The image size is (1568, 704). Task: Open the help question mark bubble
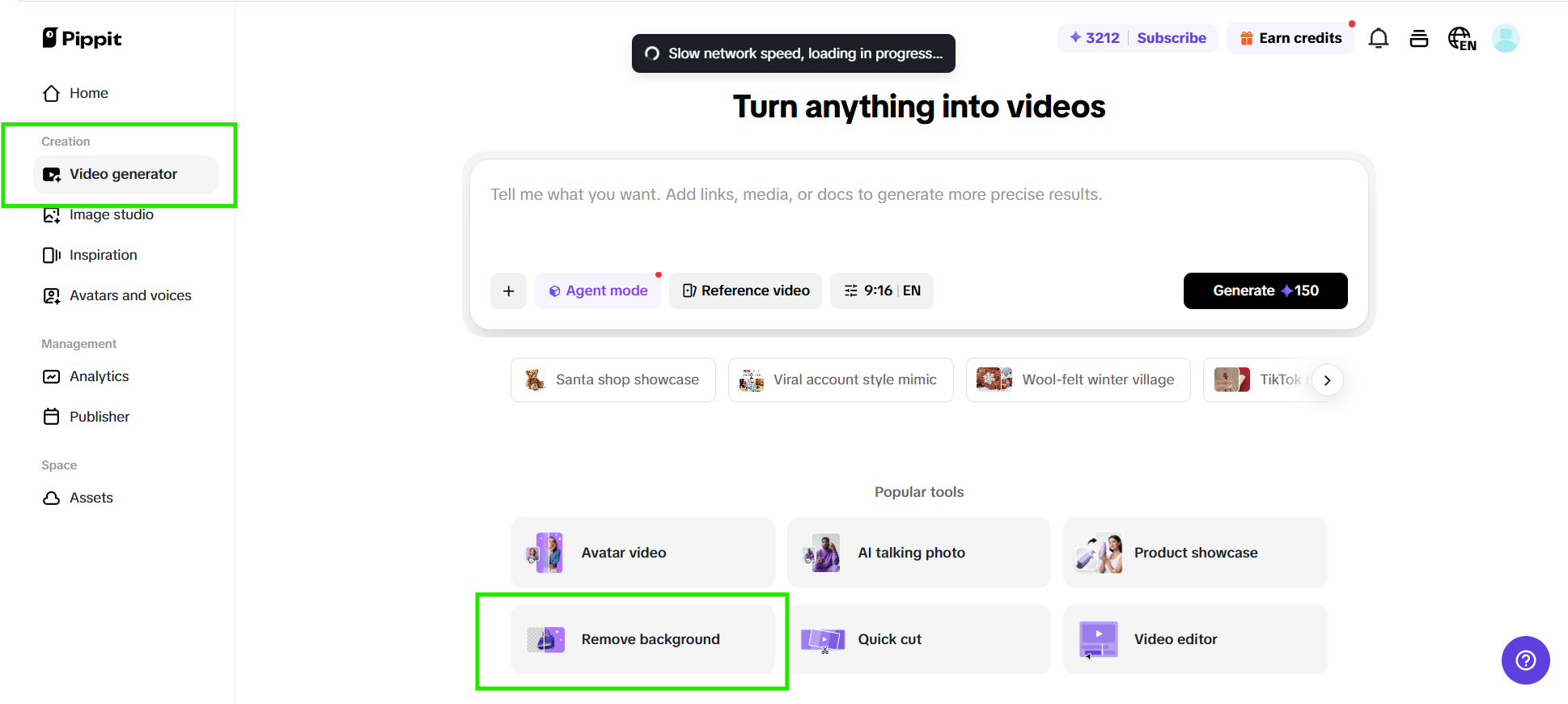pyautogui.click(x=1525, y=660)
